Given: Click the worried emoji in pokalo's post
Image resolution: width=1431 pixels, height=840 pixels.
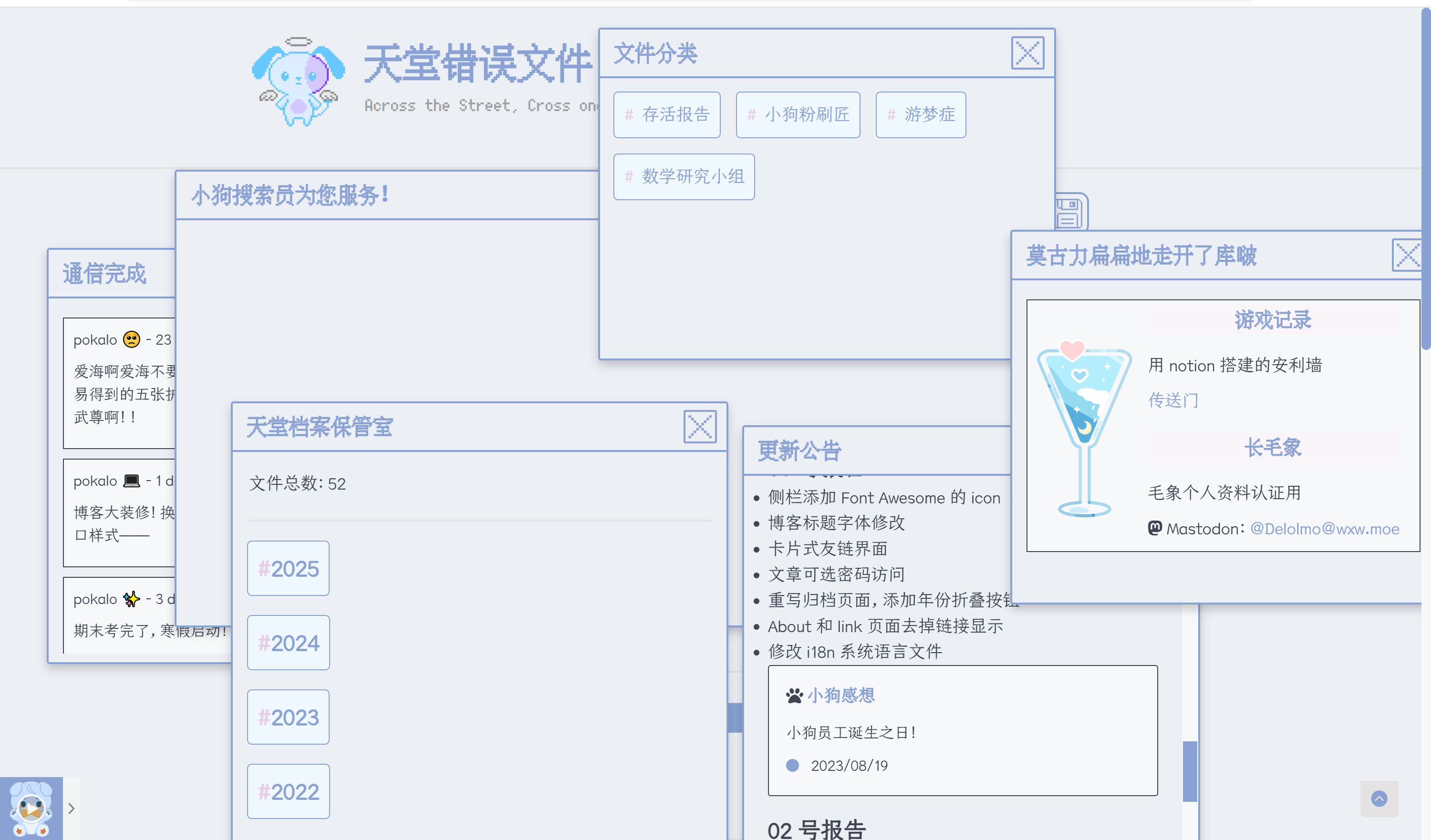Looking at the screenshot, I should pos(131,339).
